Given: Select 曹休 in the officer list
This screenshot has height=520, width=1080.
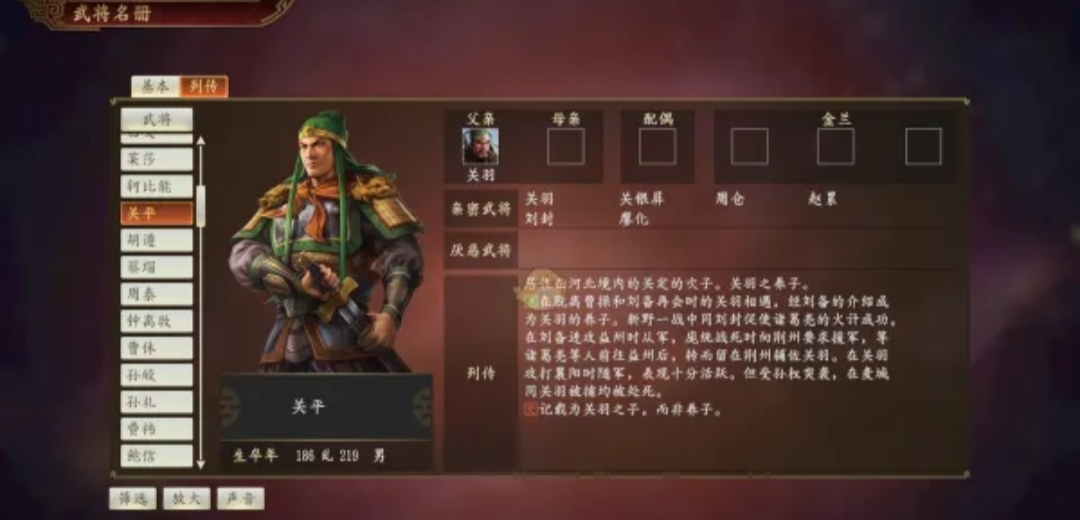Looking at the screenshot, I should coord(157,348).
